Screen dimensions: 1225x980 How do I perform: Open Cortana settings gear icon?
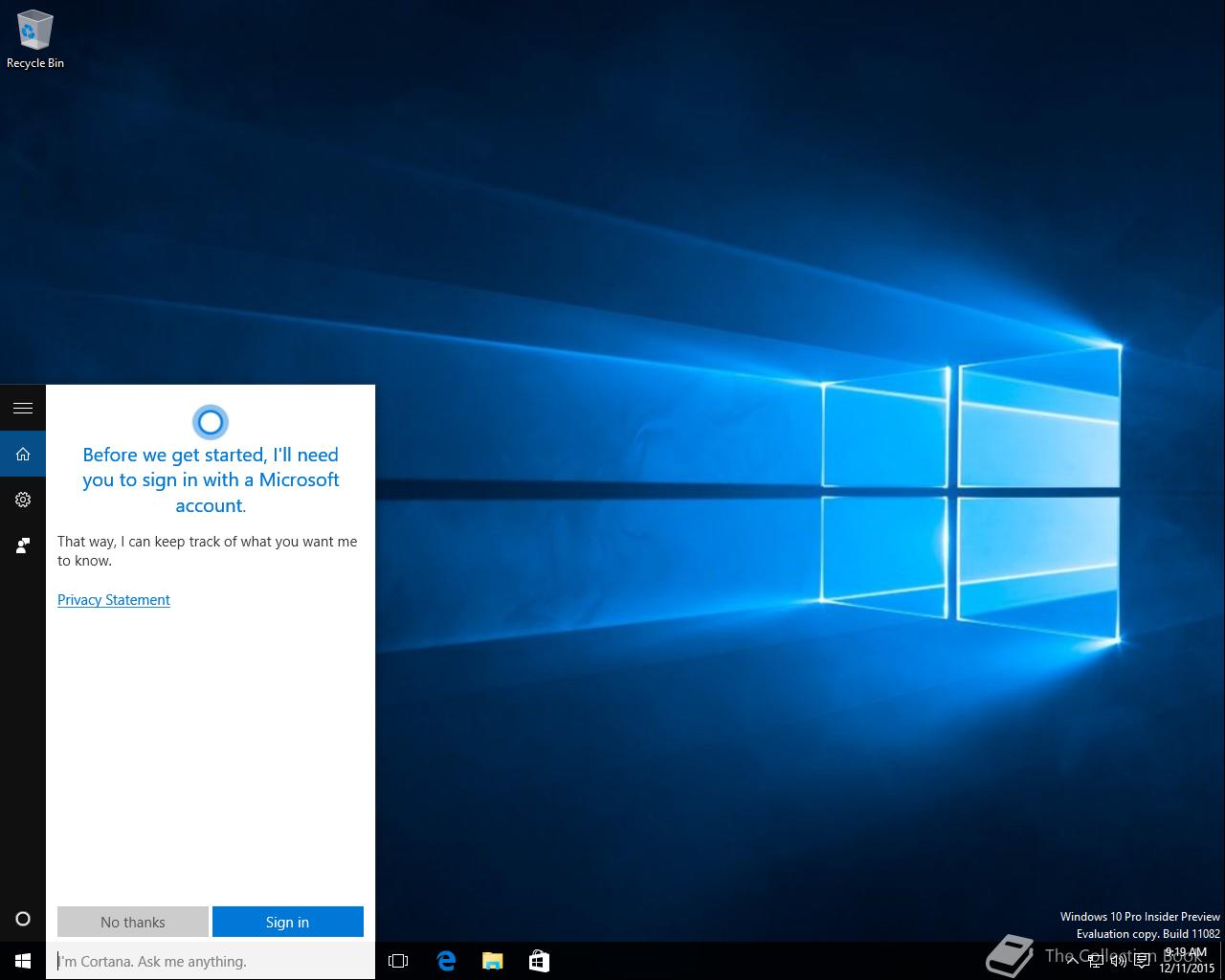[23, 500]
